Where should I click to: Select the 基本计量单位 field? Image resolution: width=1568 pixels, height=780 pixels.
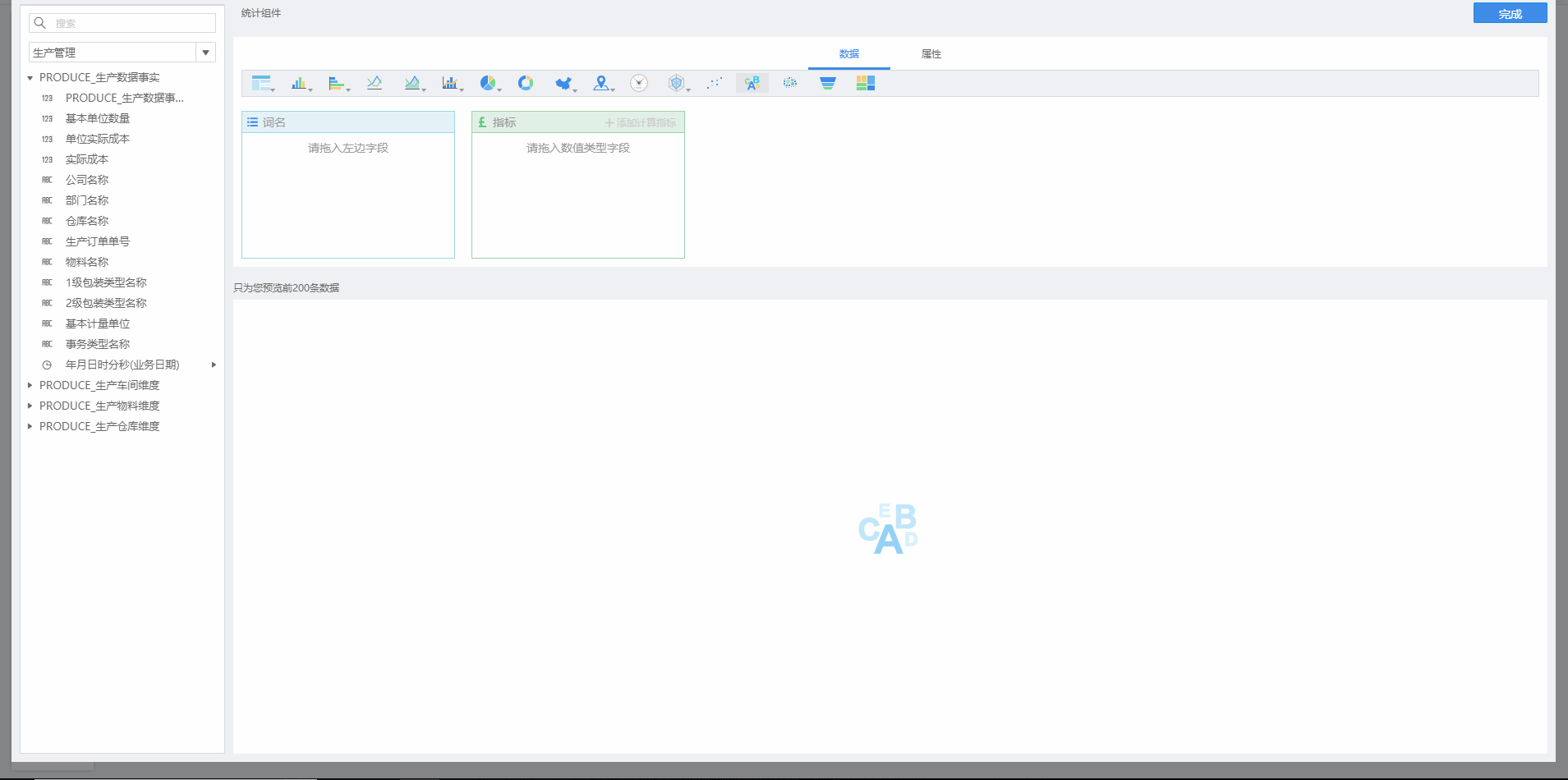(x=98, y=323)
